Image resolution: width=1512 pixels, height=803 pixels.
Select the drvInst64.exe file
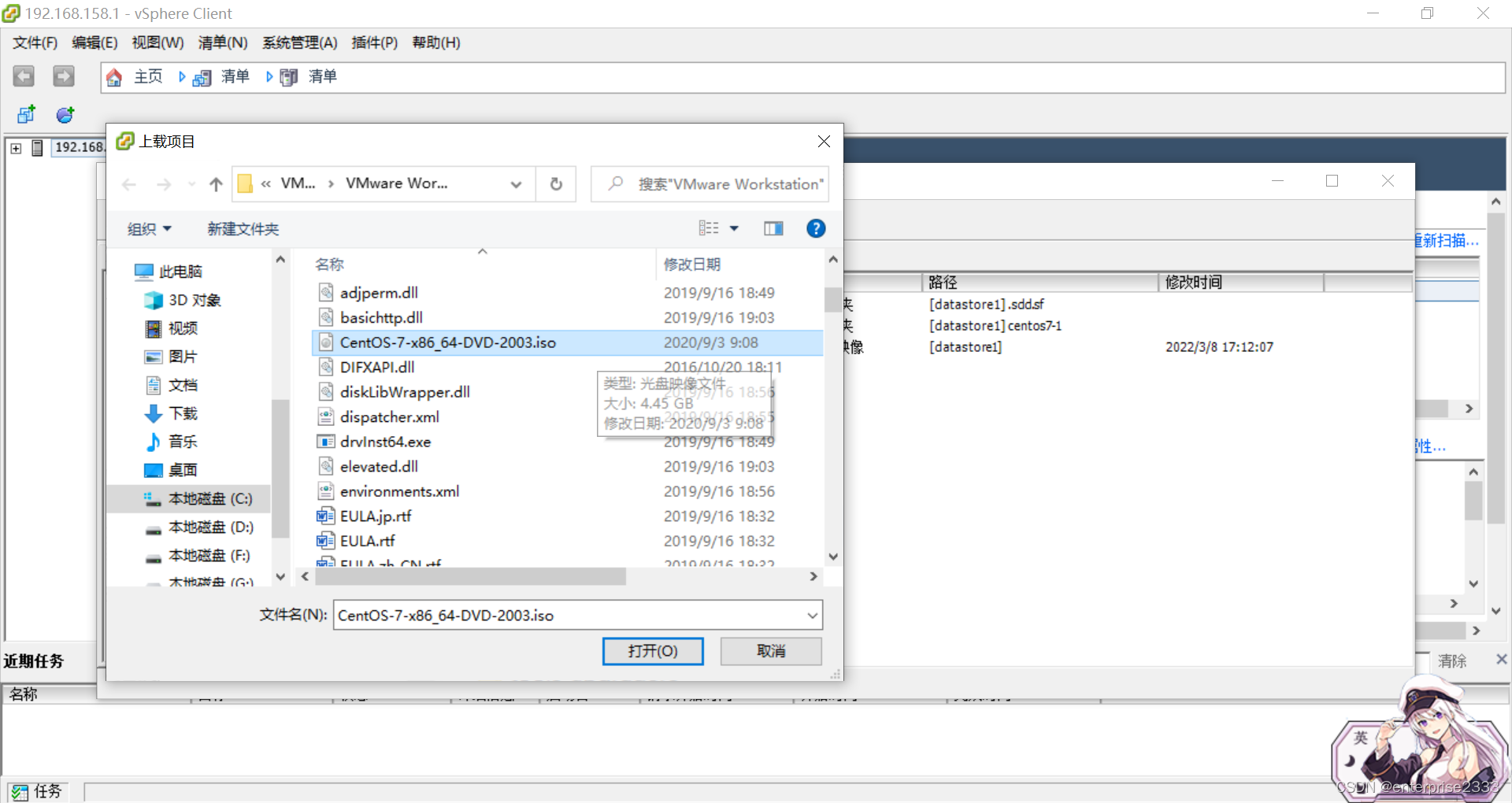pyautogui.click(x=385, y=442)
